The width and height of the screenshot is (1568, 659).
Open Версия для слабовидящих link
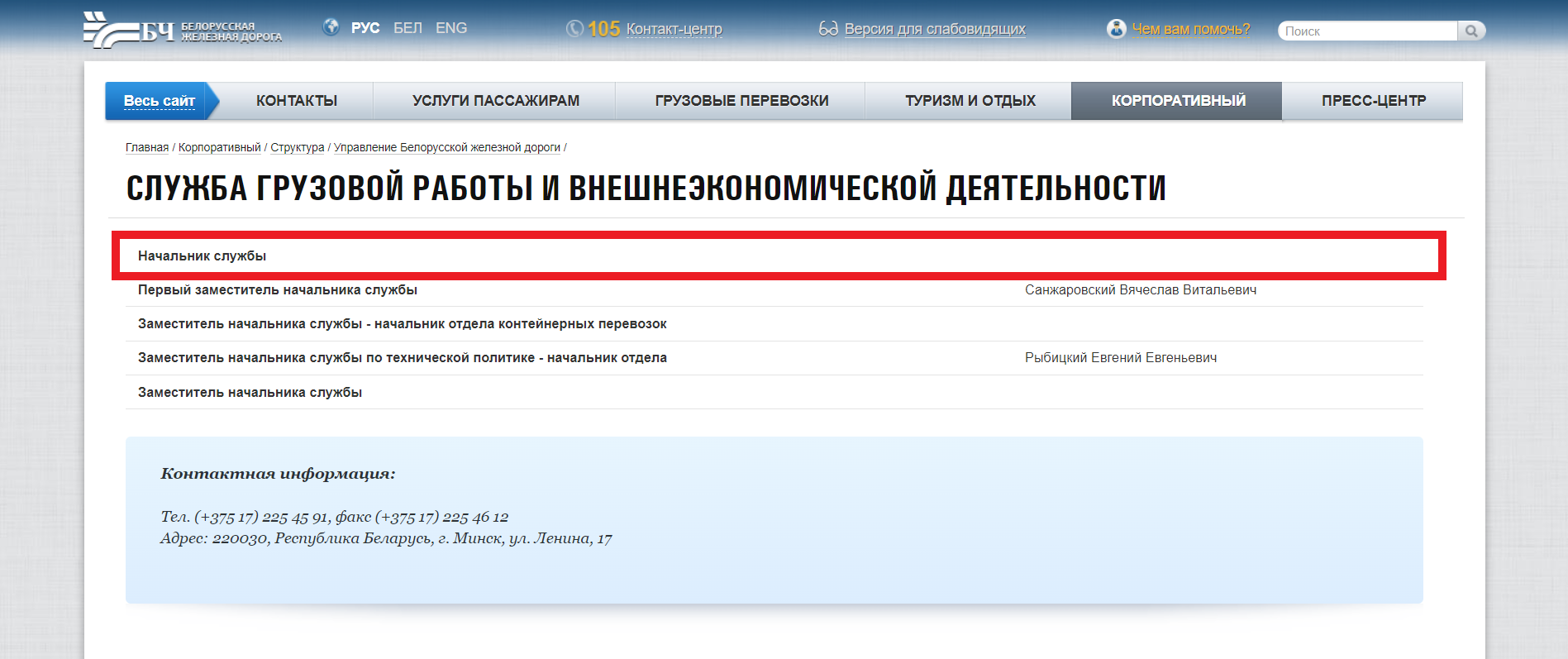pos(934,29)
